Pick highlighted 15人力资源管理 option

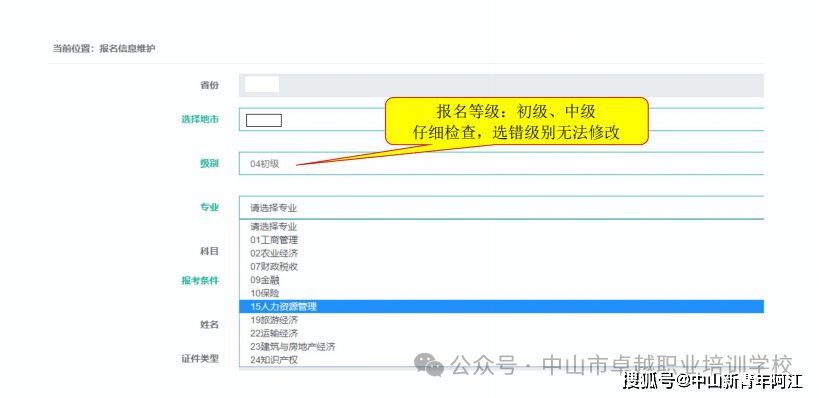tap(501, 307)
